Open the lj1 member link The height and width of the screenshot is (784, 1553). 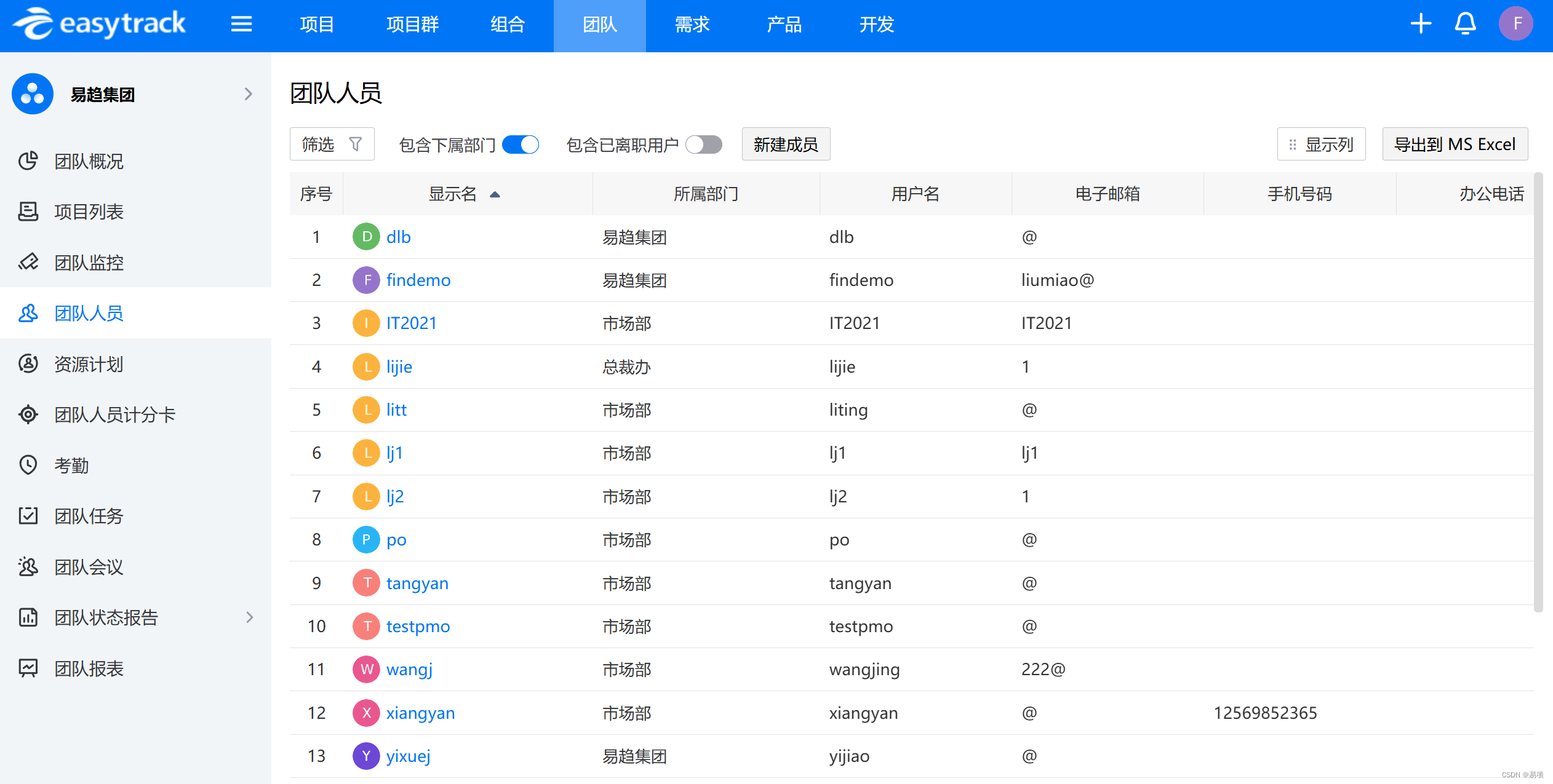coord(394,453)
